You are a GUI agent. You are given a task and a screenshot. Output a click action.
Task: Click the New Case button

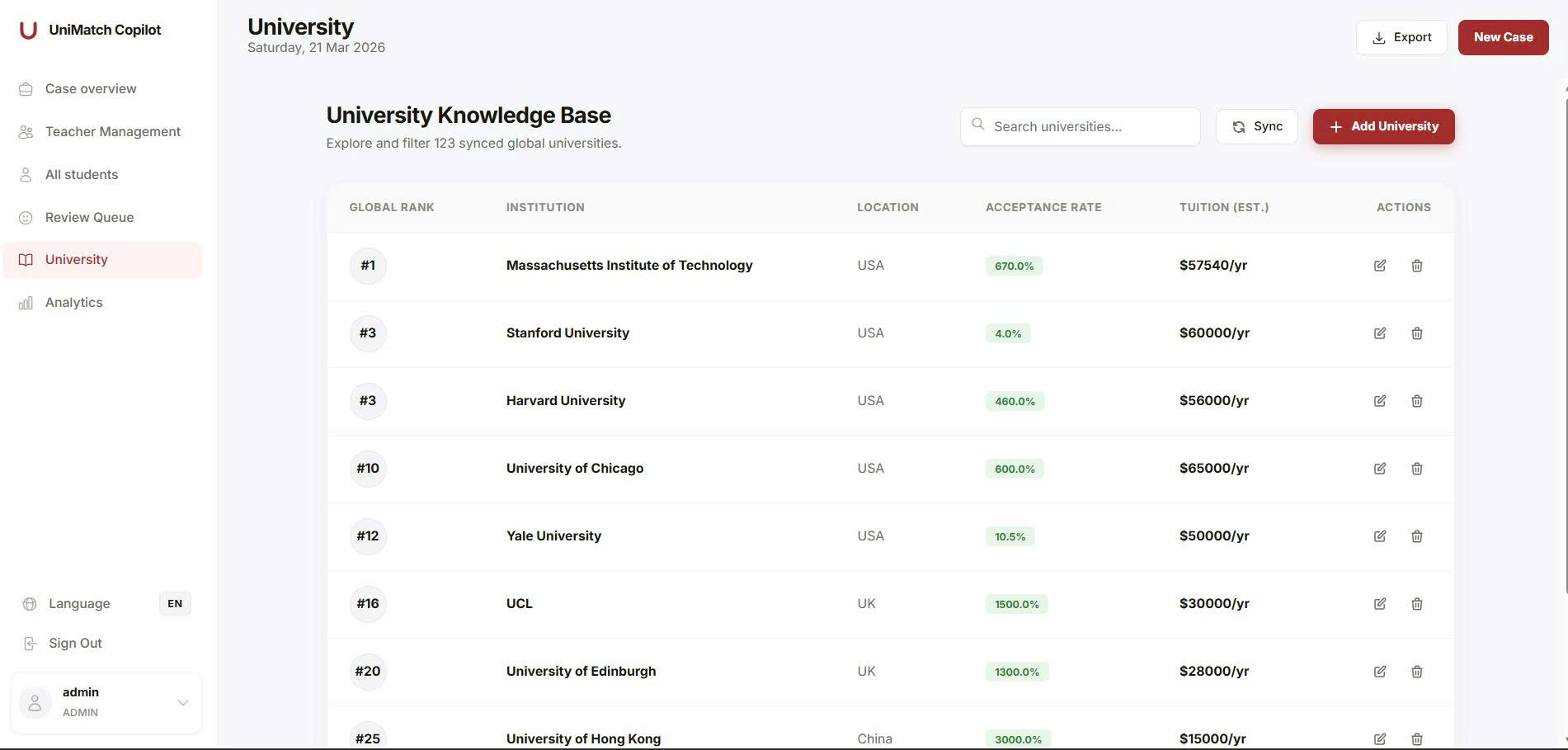tap(1503, 38)
